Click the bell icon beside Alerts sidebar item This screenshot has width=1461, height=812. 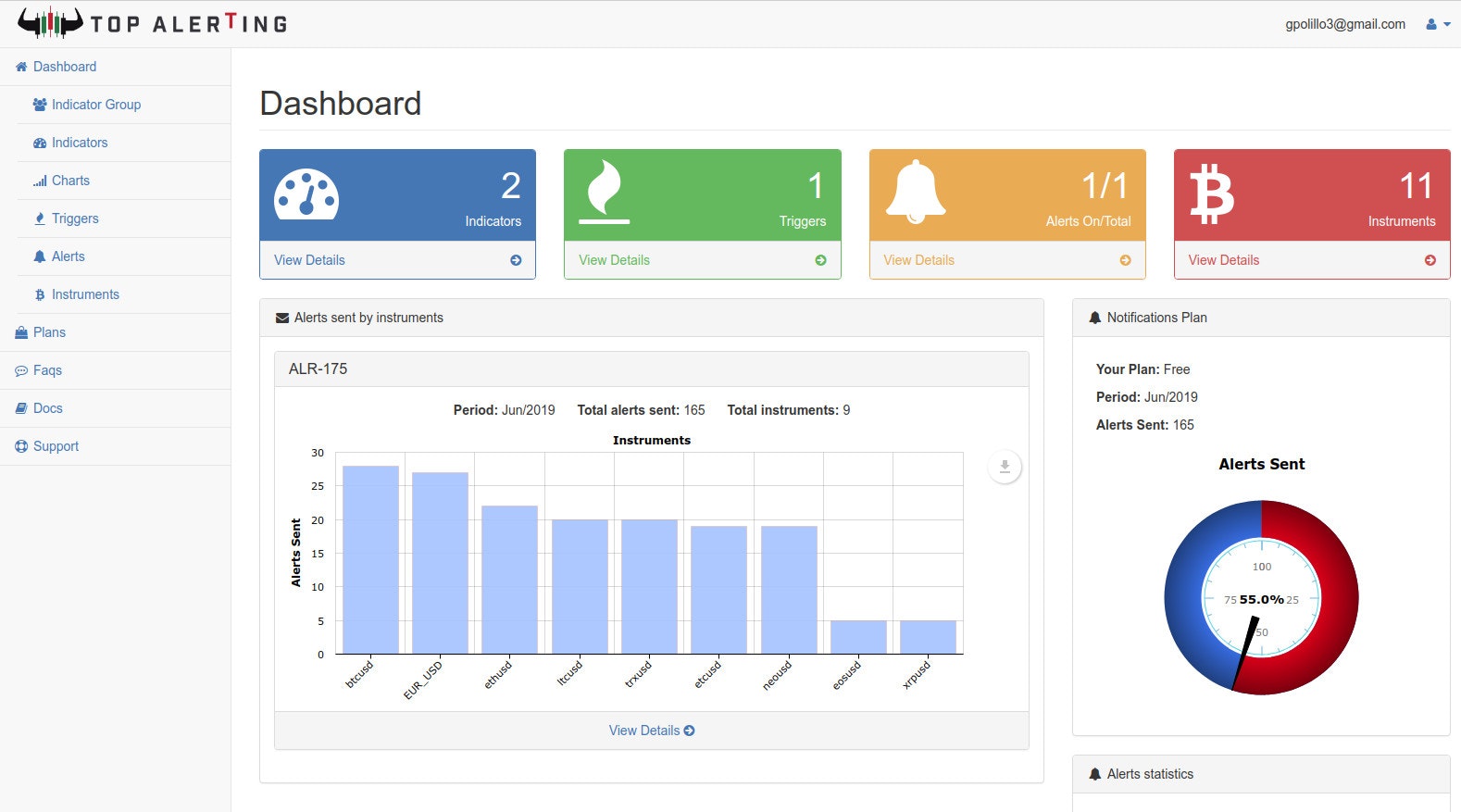pyautogui.click(x=40, y=256)
